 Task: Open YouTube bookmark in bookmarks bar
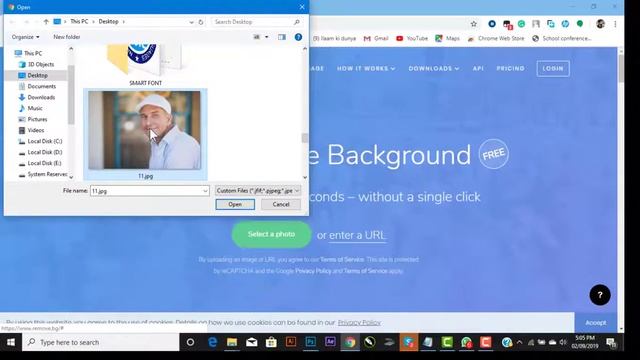412,38
